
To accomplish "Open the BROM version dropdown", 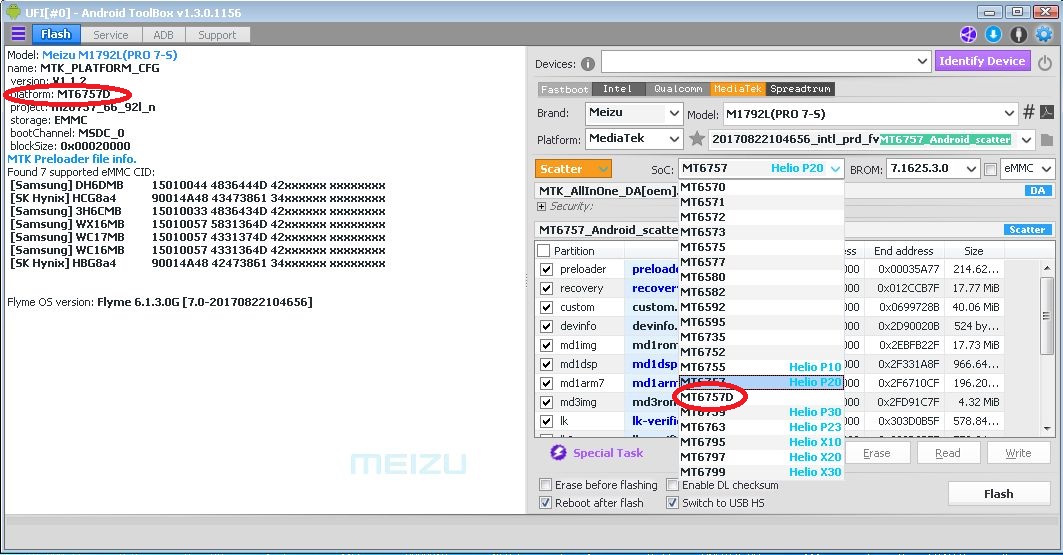I will [x=933, y=169].
